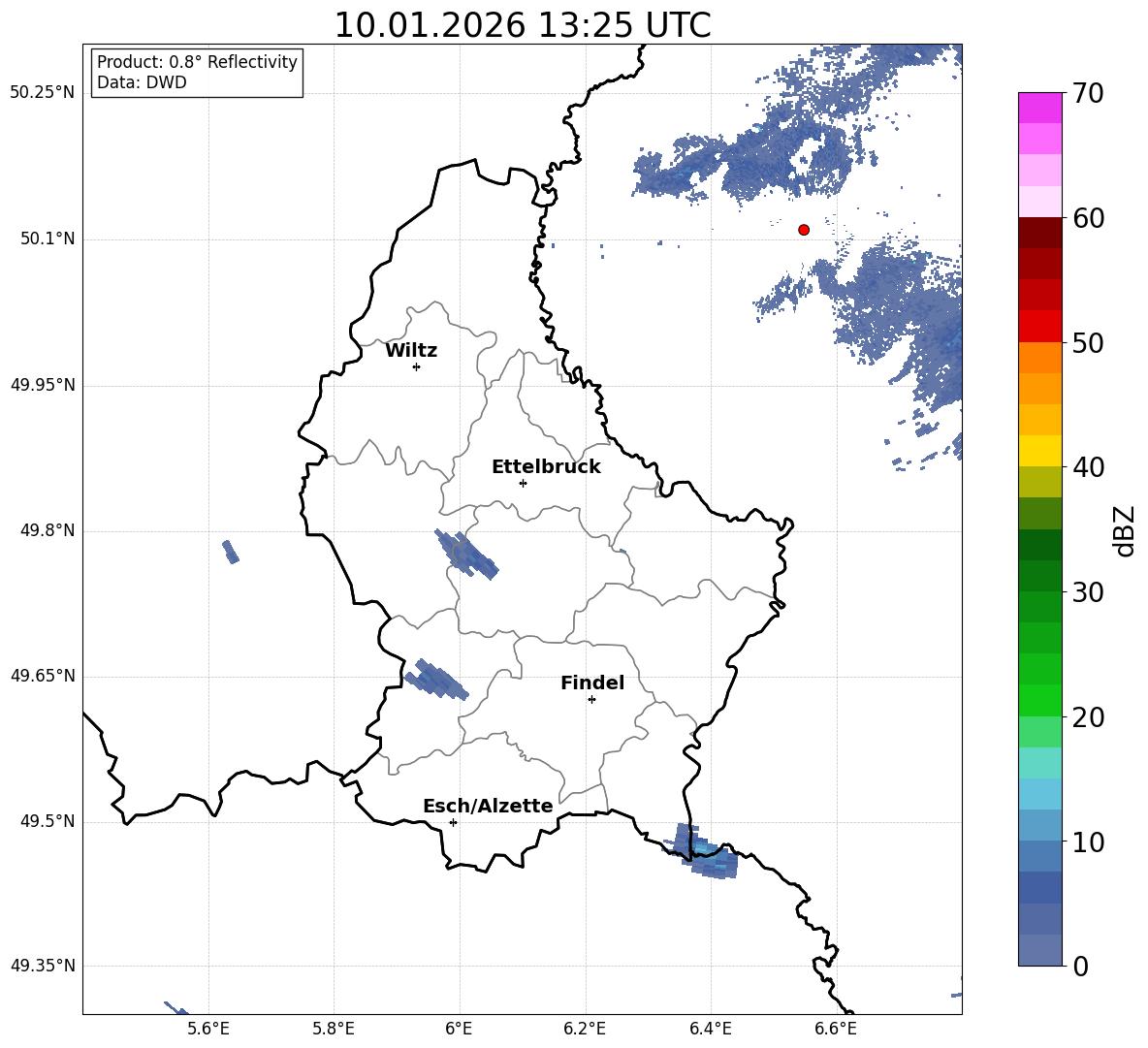The width and height of the screenshot is (1148, 1048).
Task: Click the yellow colorbar segment above 40
Action: (1039, 451)
